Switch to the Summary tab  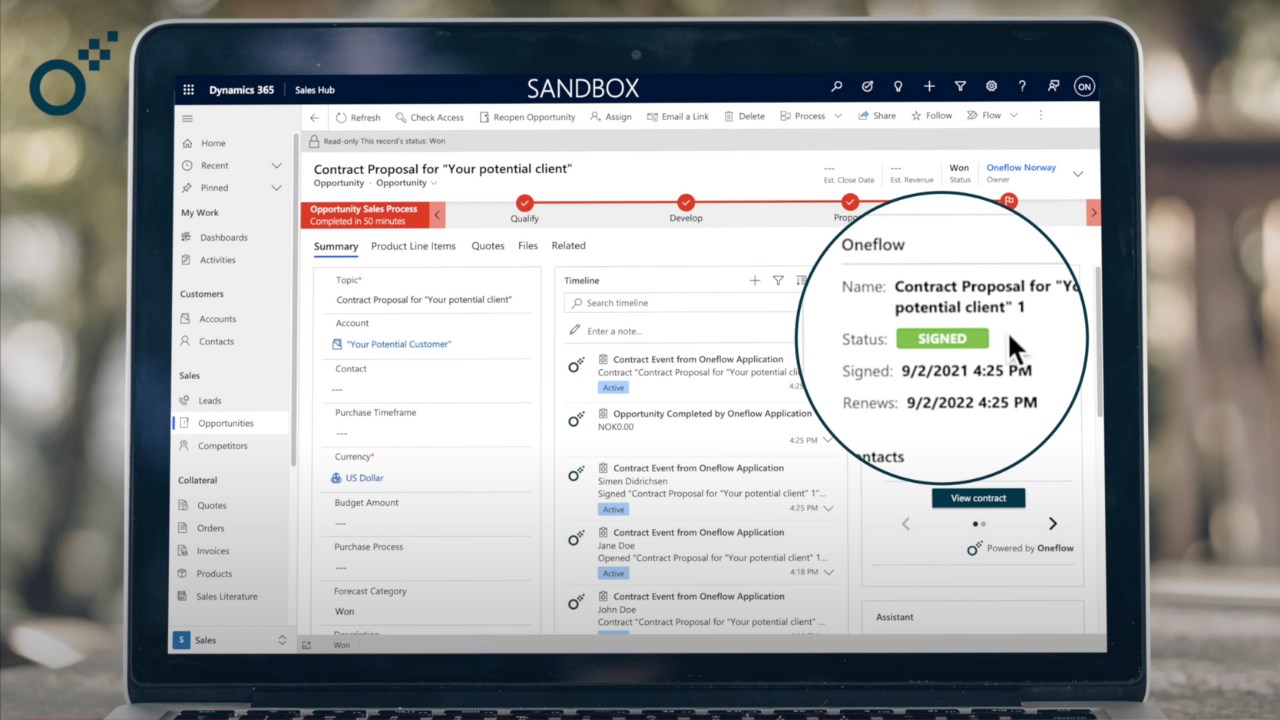(336, 246)
